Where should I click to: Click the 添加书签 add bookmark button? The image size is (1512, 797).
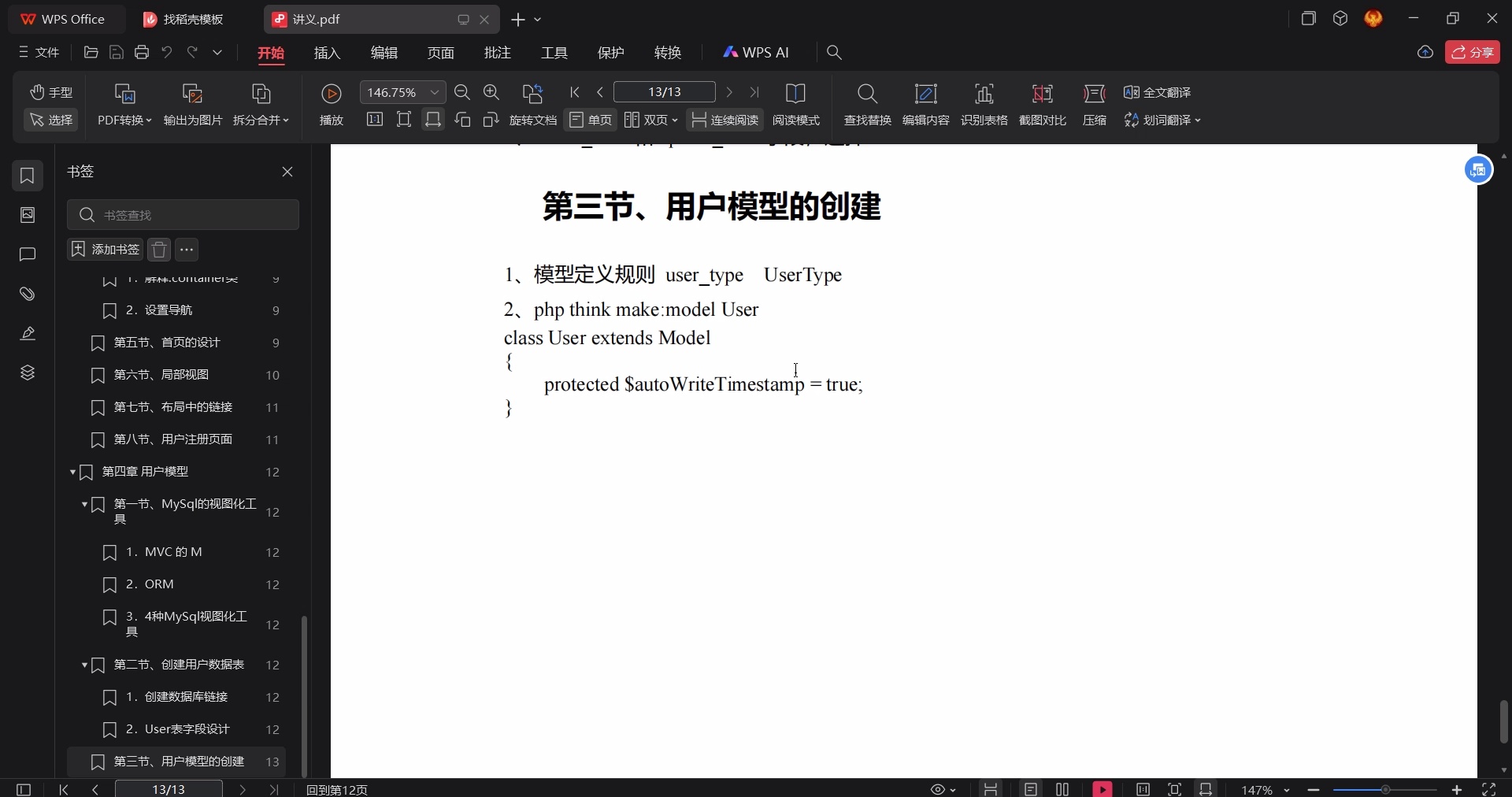(105, 250)
